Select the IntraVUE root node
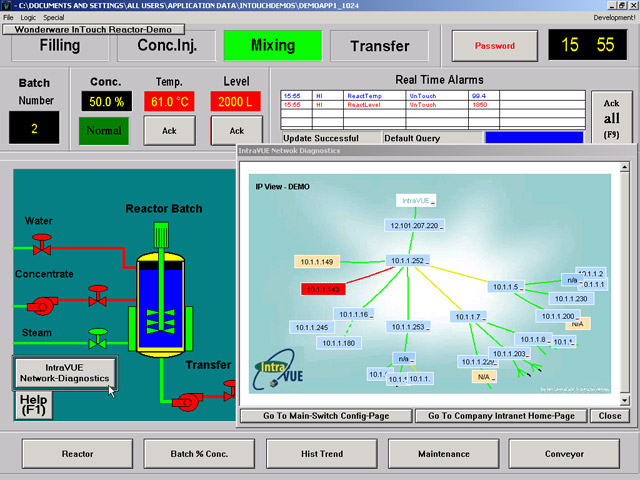 coord(416,200)
